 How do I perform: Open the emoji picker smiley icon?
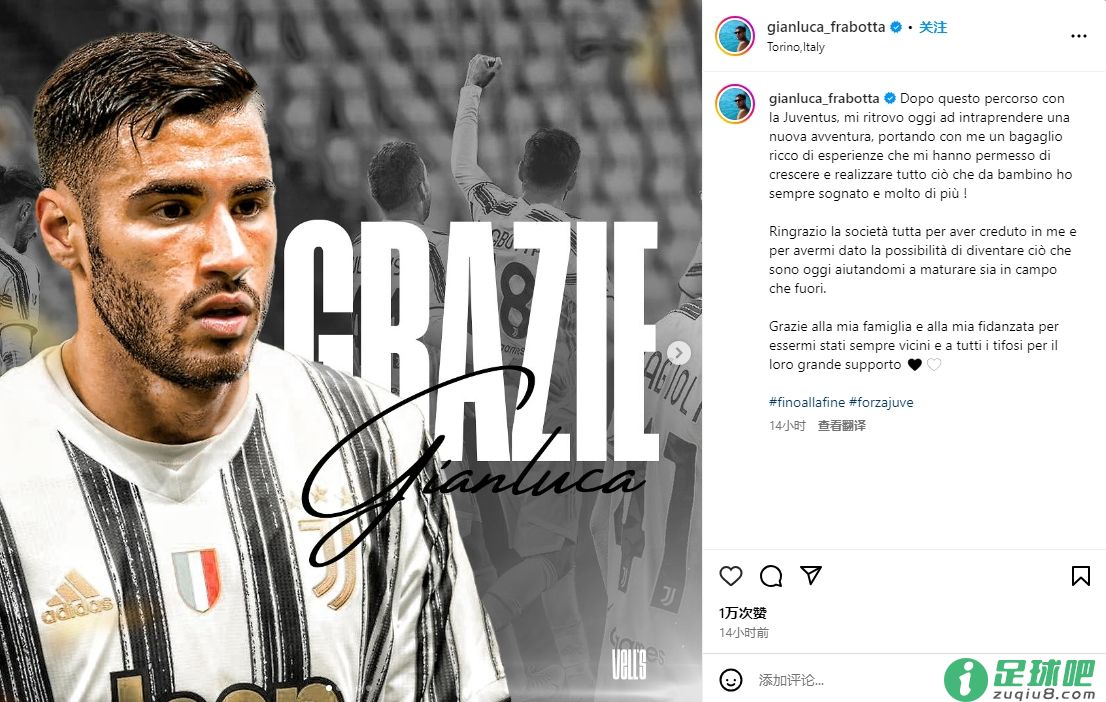pos(731,680)
